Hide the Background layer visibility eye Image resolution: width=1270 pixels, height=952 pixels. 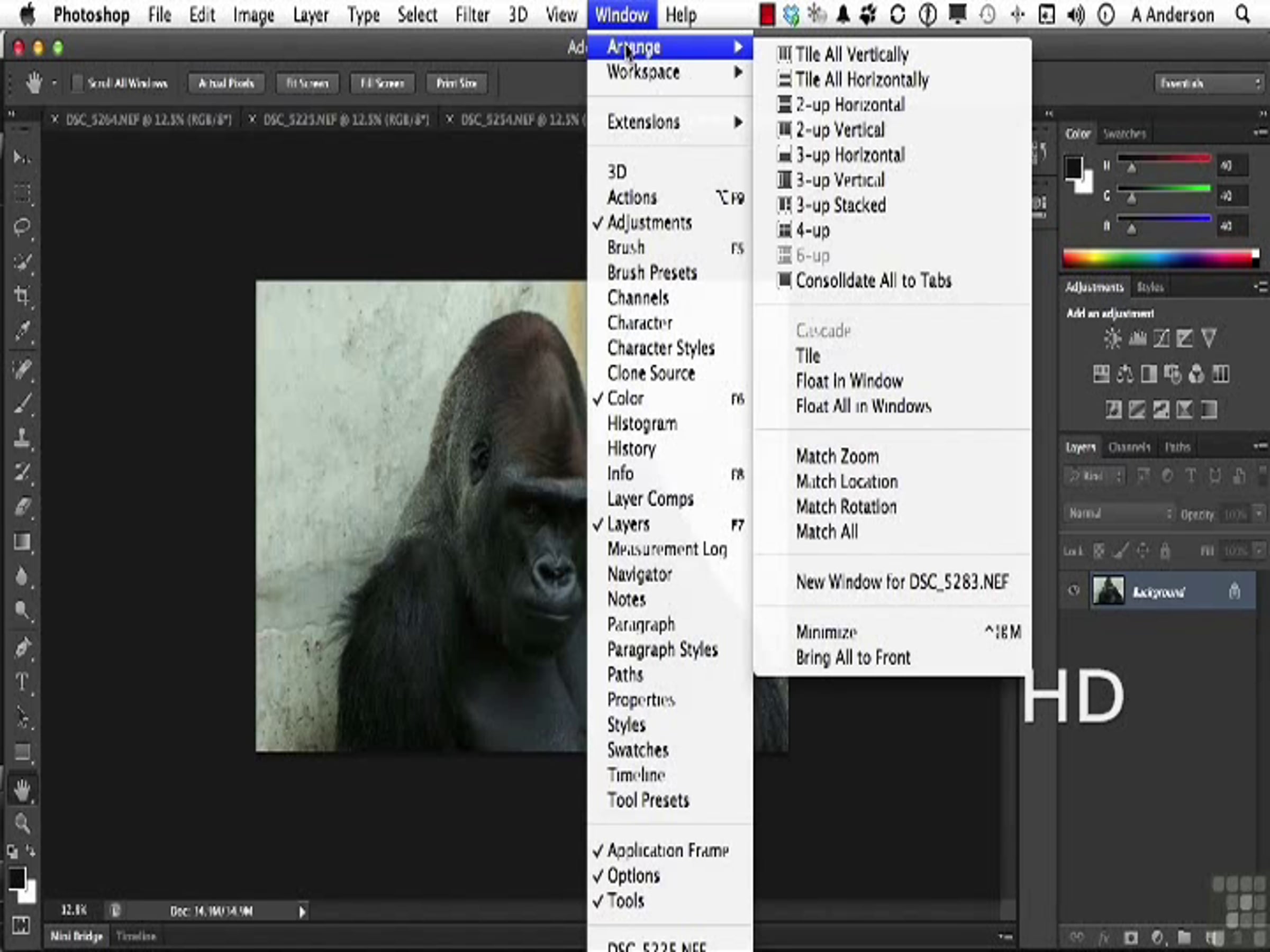[1074, 591]
